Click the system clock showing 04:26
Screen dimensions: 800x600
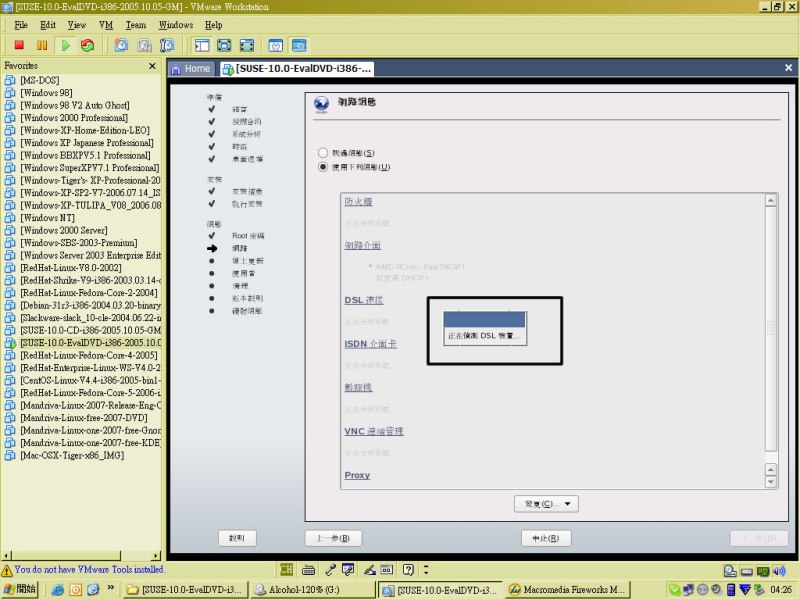pyautogui.click(x=781, y=590)
